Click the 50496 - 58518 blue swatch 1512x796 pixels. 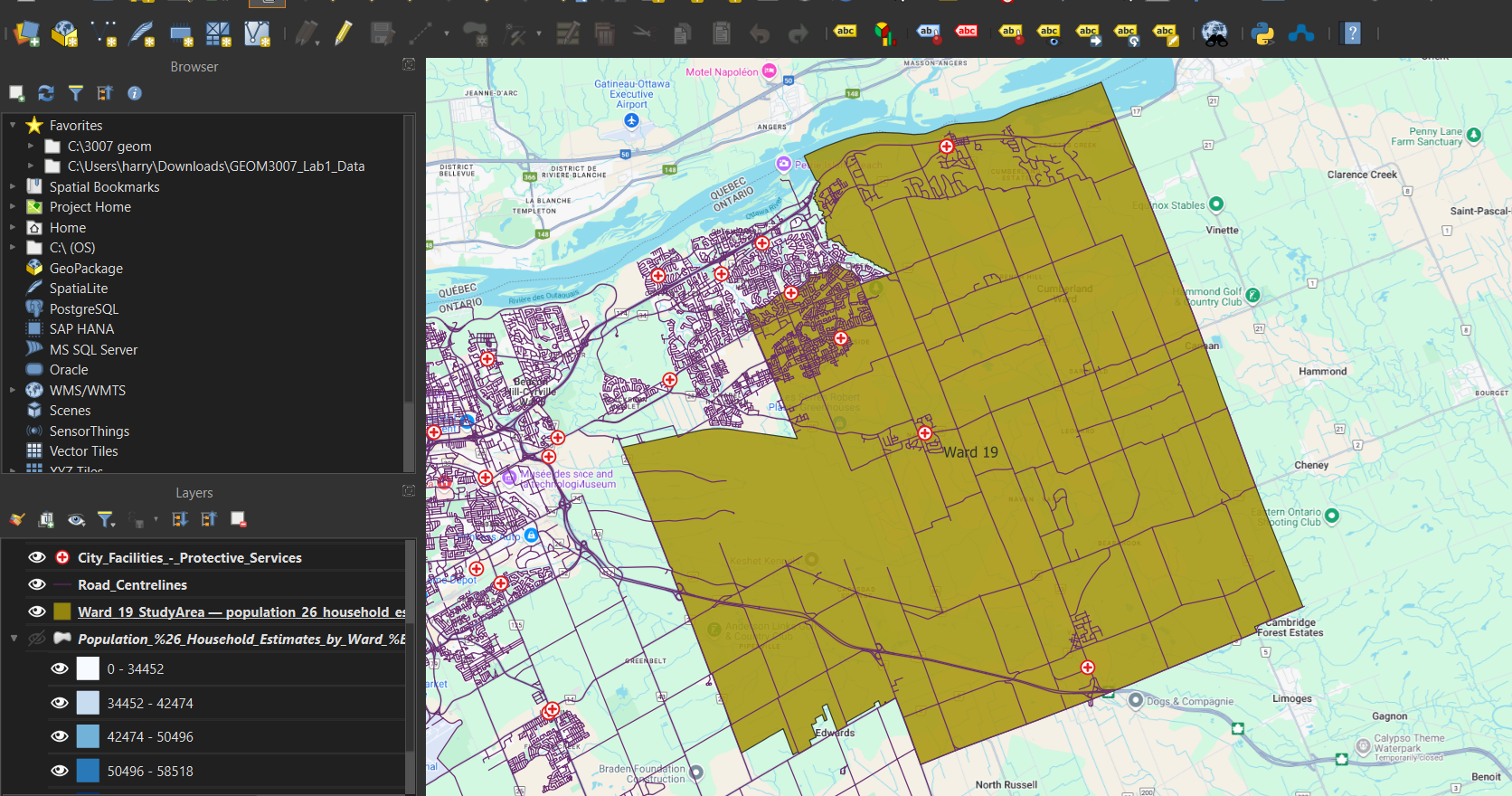(88, 771)
